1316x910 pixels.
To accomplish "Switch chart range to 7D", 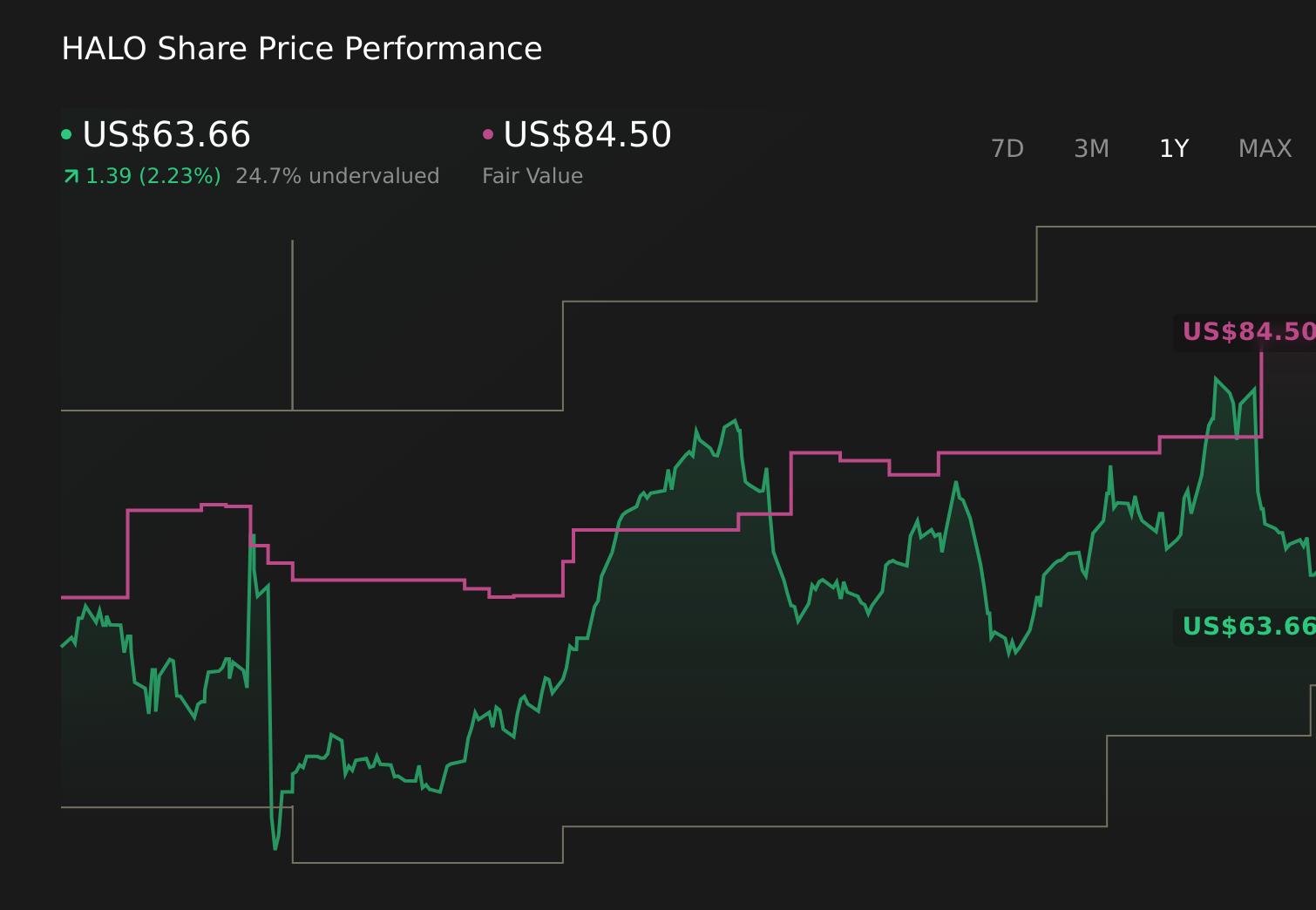I will click(x=1007, y=149).
